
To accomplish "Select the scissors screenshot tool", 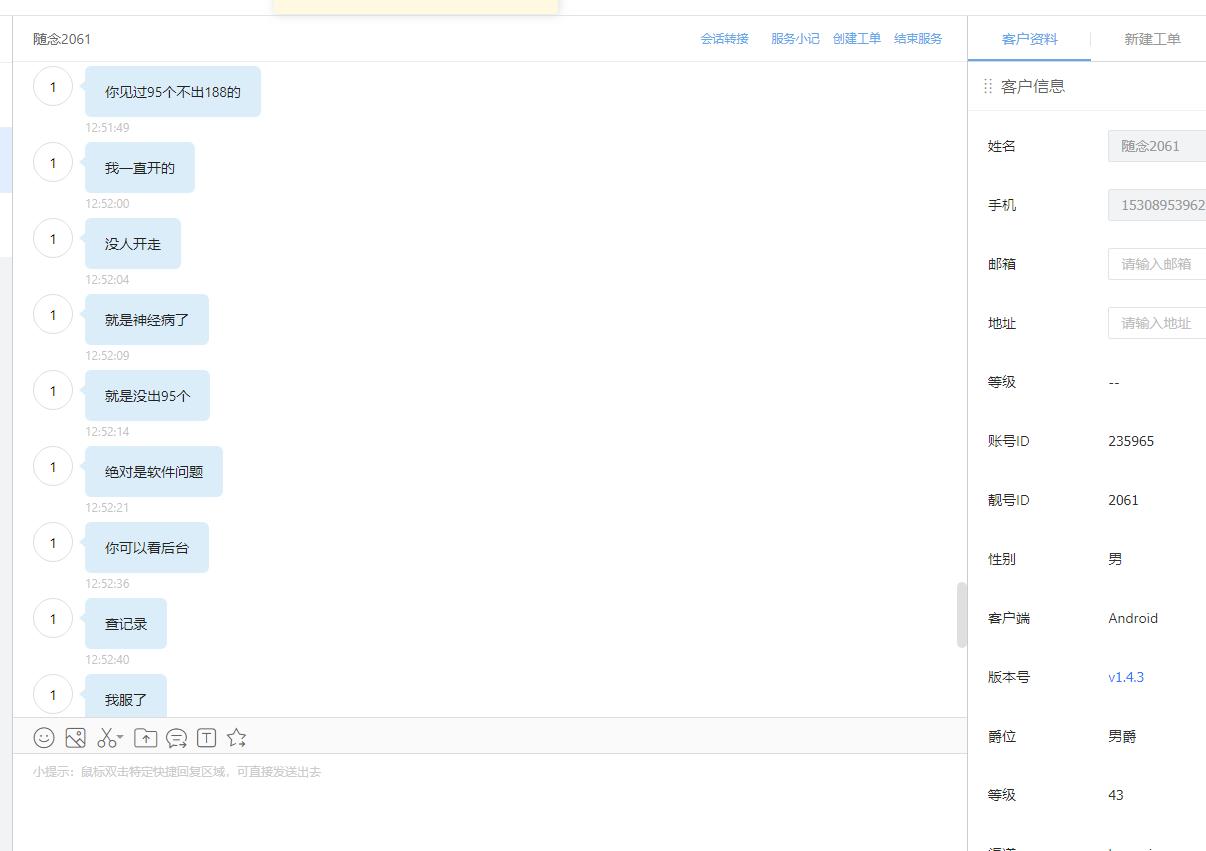I will [105, 737].
